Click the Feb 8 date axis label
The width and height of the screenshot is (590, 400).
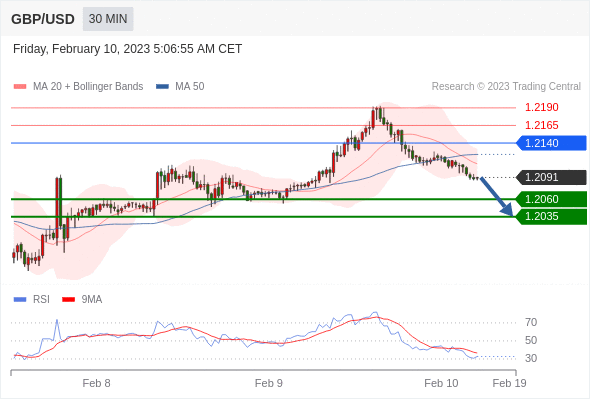[96, 383]
